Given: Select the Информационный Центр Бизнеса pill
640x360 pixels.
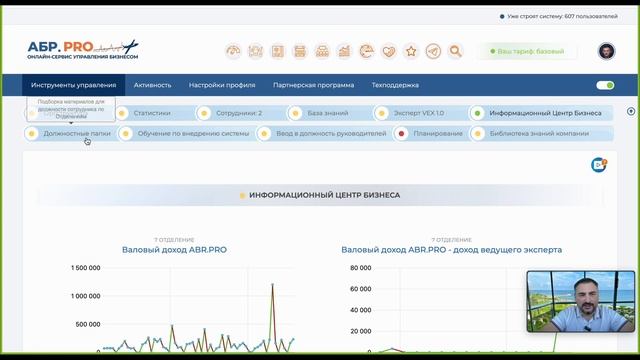Looking at the screenshot, I should click(x=542, y=113).
